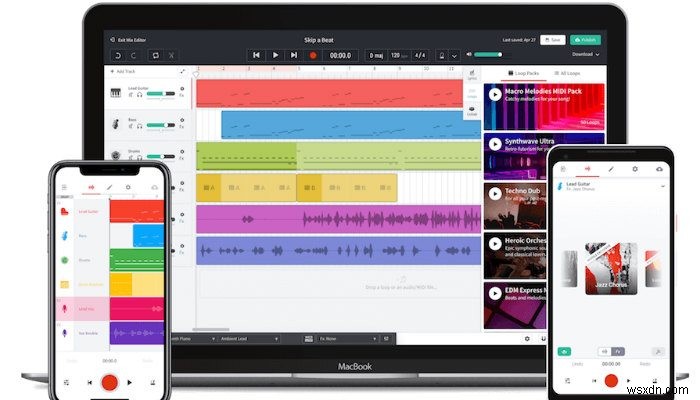Open the key signature selector on MacBook
Image resolution: width=700 pixels, height=400 pixels.
click(376, 55)
